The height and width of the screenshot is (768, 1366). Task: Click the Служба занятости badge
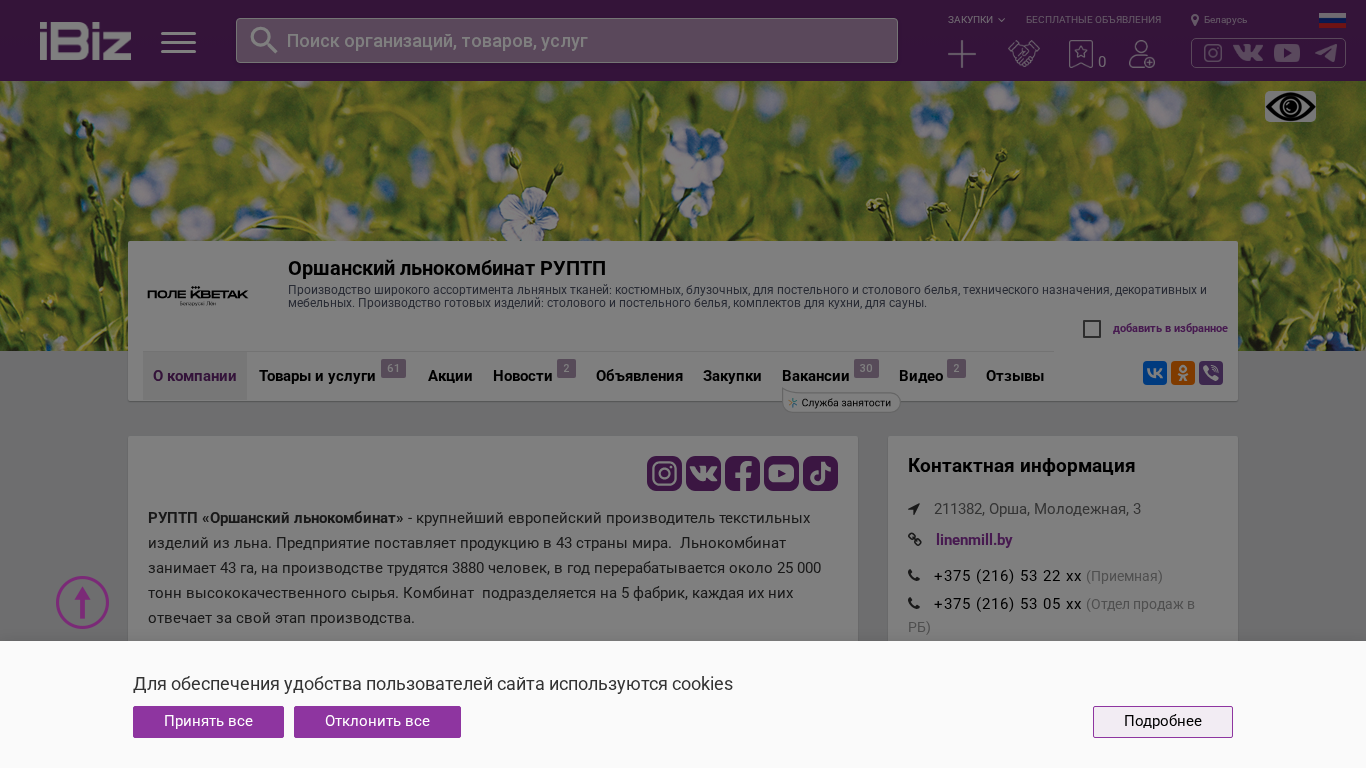coord(841,403)
